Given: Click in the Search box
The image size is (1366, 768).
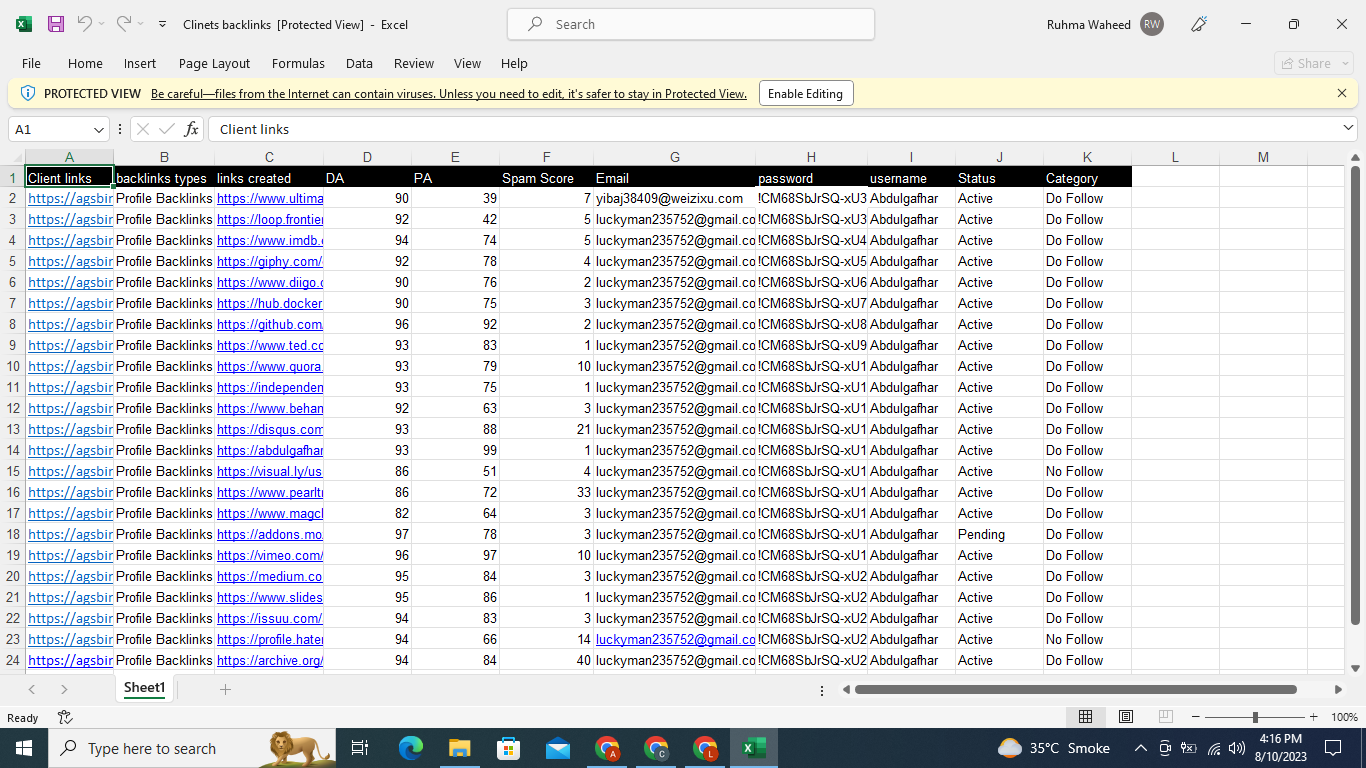Looking at the screenshot, I should [x=690, y=24].
